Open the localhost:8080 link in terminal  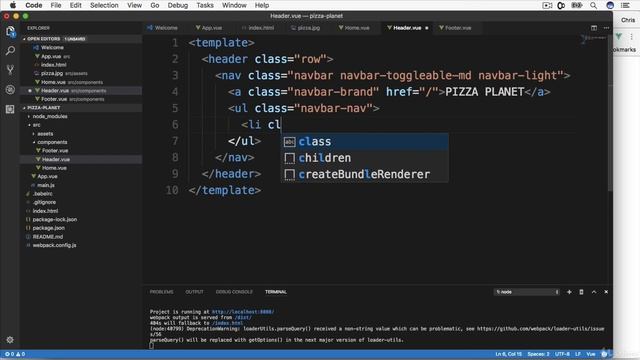pos(243,312)
